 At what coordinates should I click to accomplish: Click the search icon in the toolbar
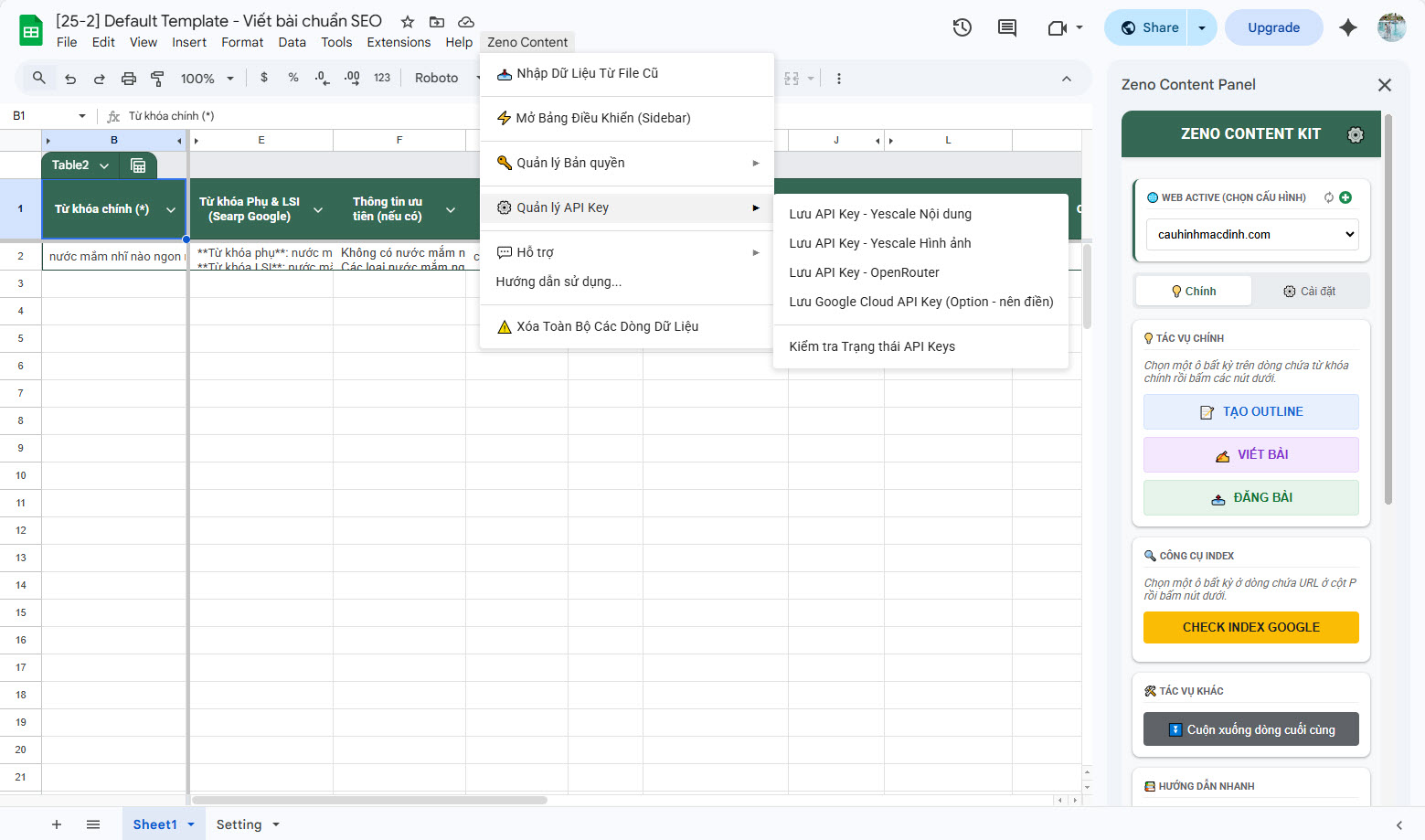point(38,79)
